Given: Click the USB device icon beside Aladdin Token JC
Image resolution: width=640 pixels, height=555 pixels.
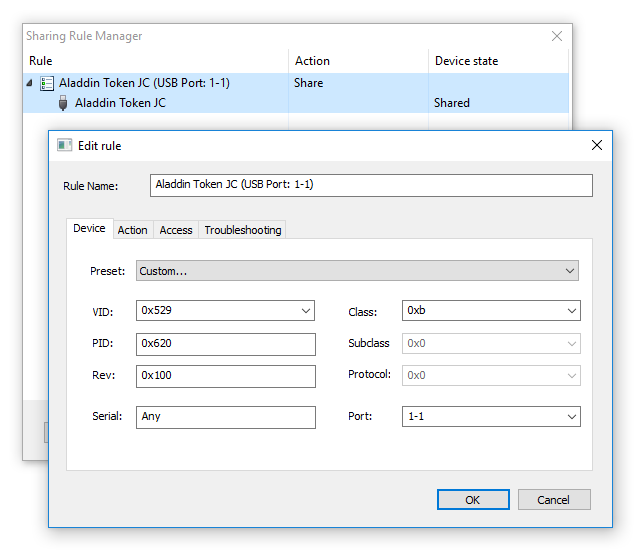Looking at the screenshot, I should click(x=62, y=103).
